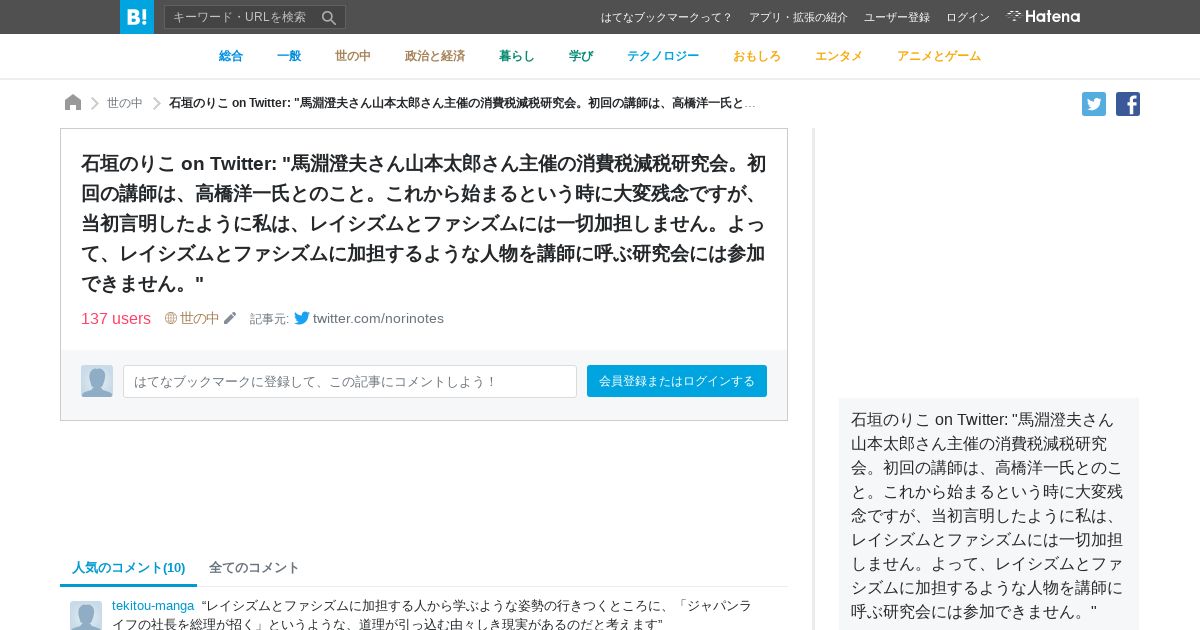Image resolution: width=1200 pixels, height=630 pixels.
Task: Click ログイン in the header
Action: [968, 17]
